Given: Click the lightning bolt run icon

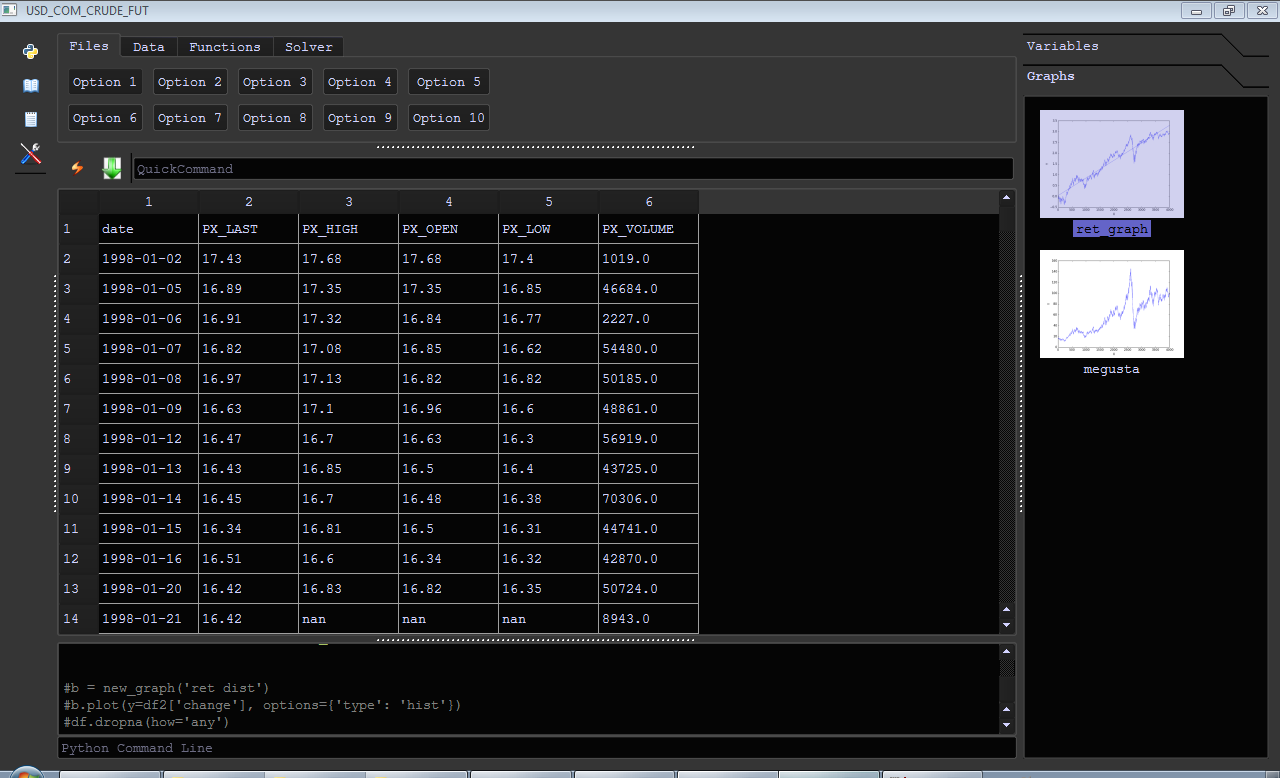Looking at the screenshot, I should pyautogui.click(x=77, y=168).
